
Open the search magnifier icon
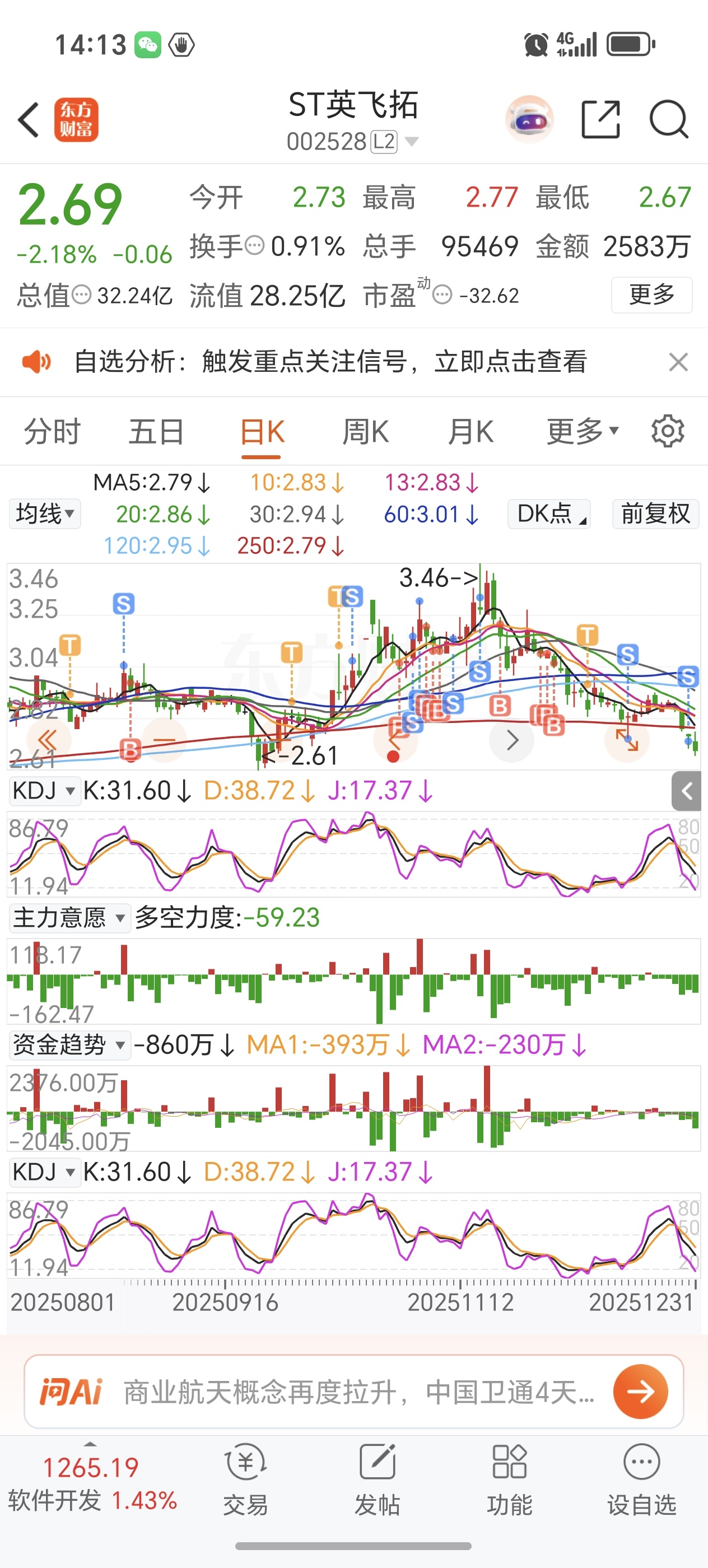pos(668,119)
